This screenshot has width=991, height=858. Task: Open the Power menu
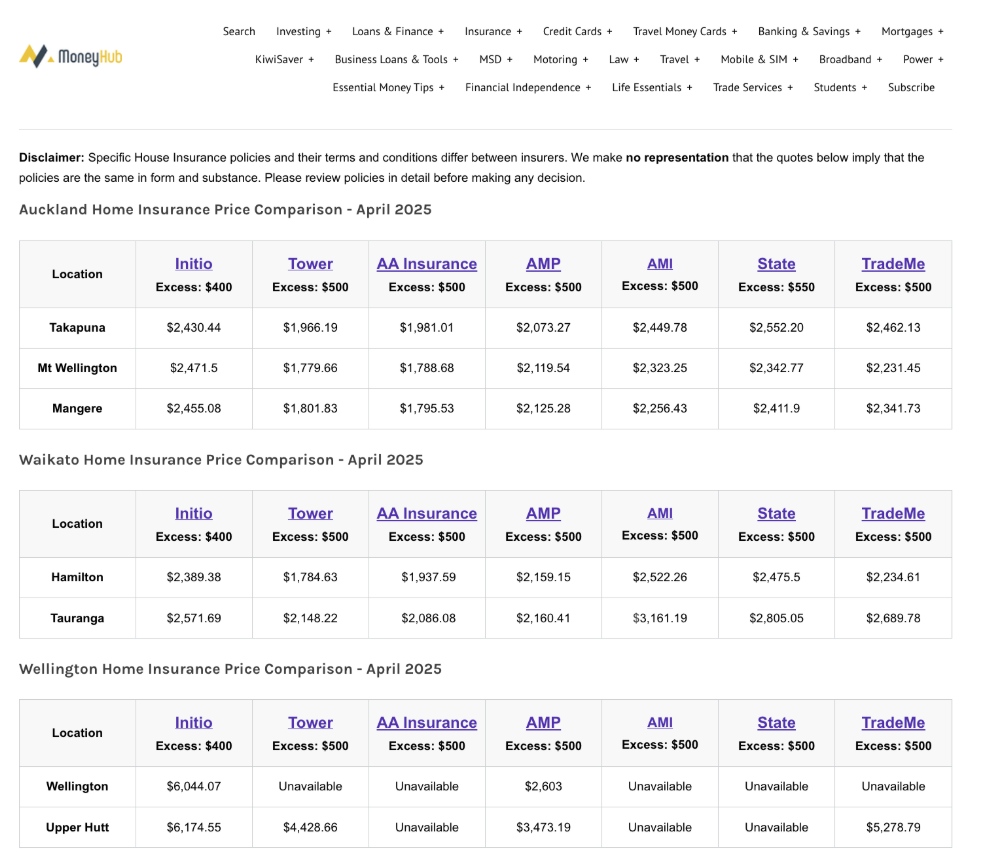(x=923, y=59)
